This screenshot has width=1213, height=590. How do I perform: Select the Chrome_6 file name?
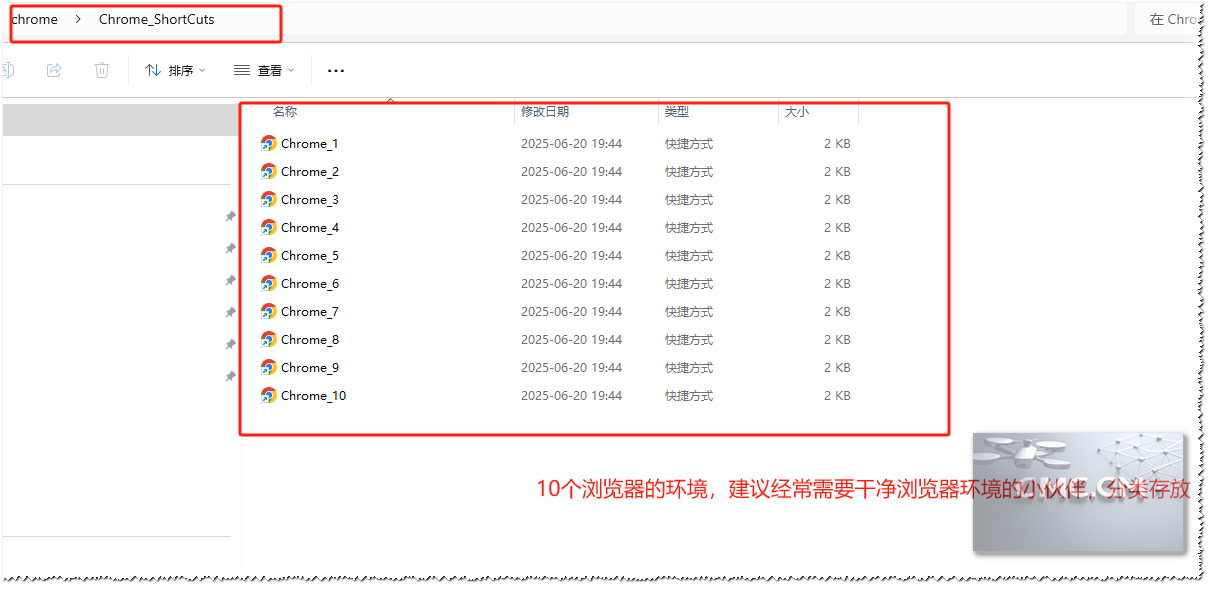[310, 283]
